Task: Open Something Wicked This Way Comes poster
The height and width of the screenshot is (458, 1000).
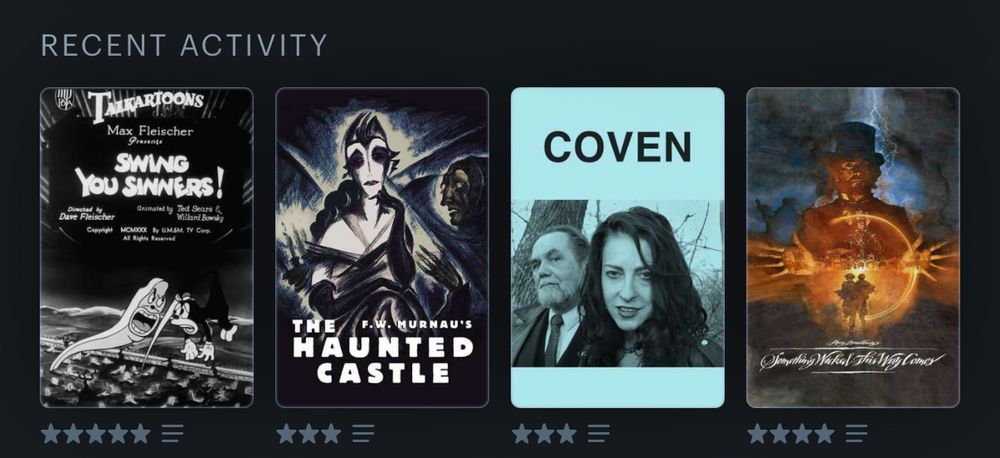Action: (x=853, y=247)
